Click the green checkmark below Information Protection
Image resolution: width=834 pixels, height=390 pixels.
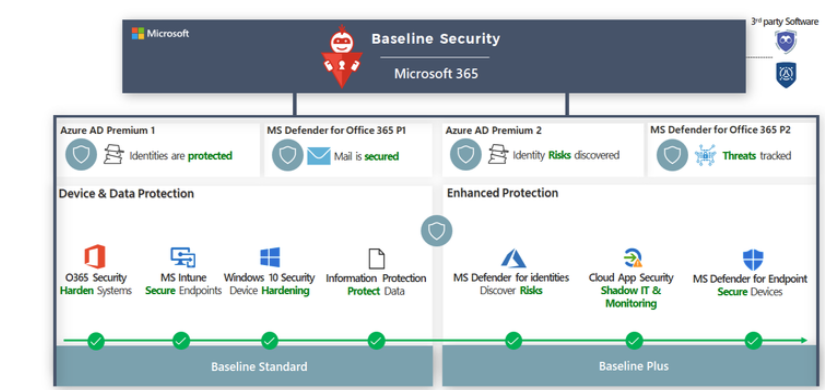[x=376, y=341]
